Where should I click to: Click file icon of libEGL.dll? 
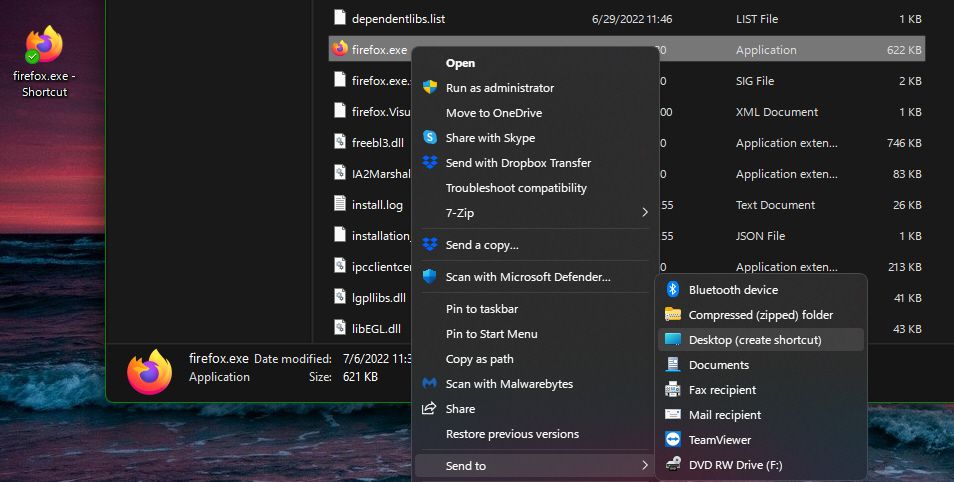pyautogui.click(x=340, y=327)
